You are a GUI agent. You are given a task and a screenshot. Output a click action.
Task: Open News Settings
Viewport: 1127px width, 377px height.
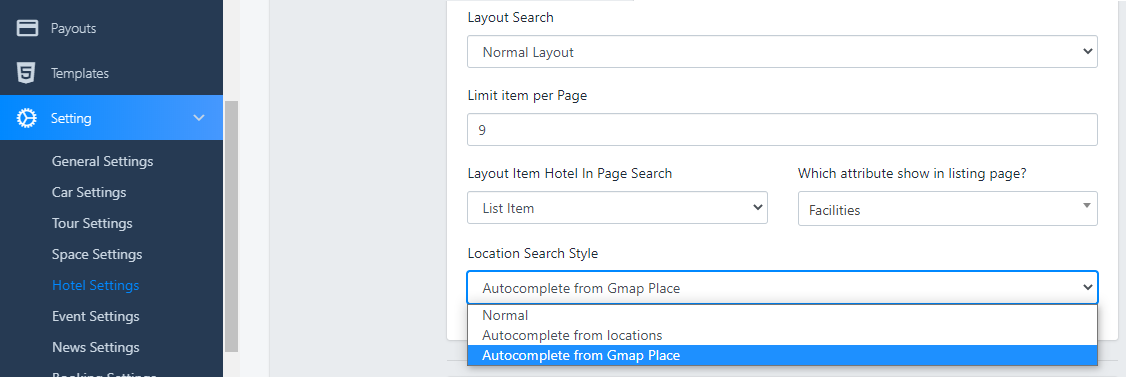[96, 347]
